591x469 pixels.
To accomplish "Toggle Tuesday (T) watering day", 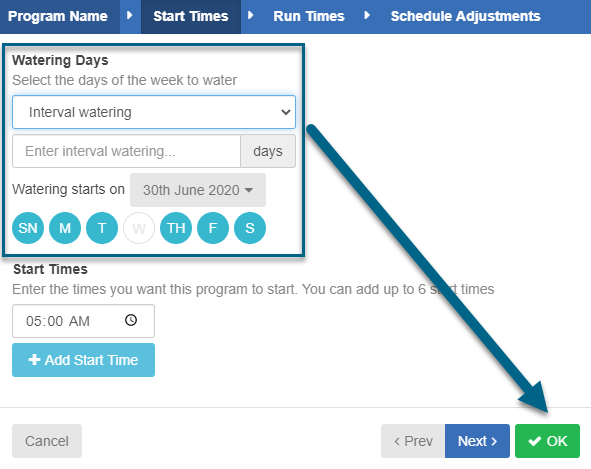I will [x=102, y=228].
